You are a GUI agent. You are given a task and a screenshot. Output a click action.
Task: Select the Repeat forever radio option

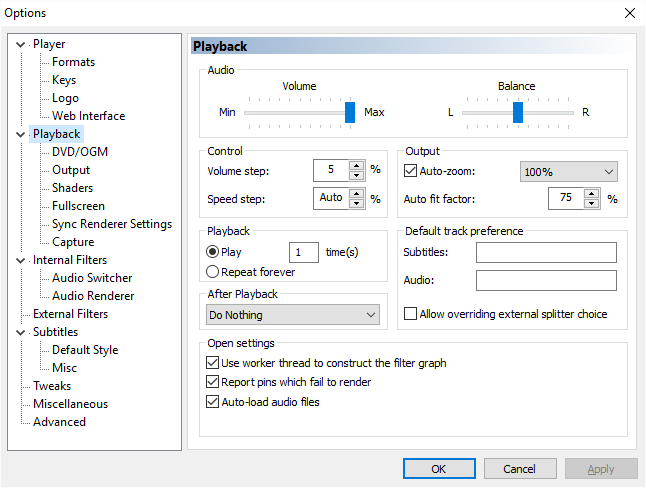click(x=212, y=271)
